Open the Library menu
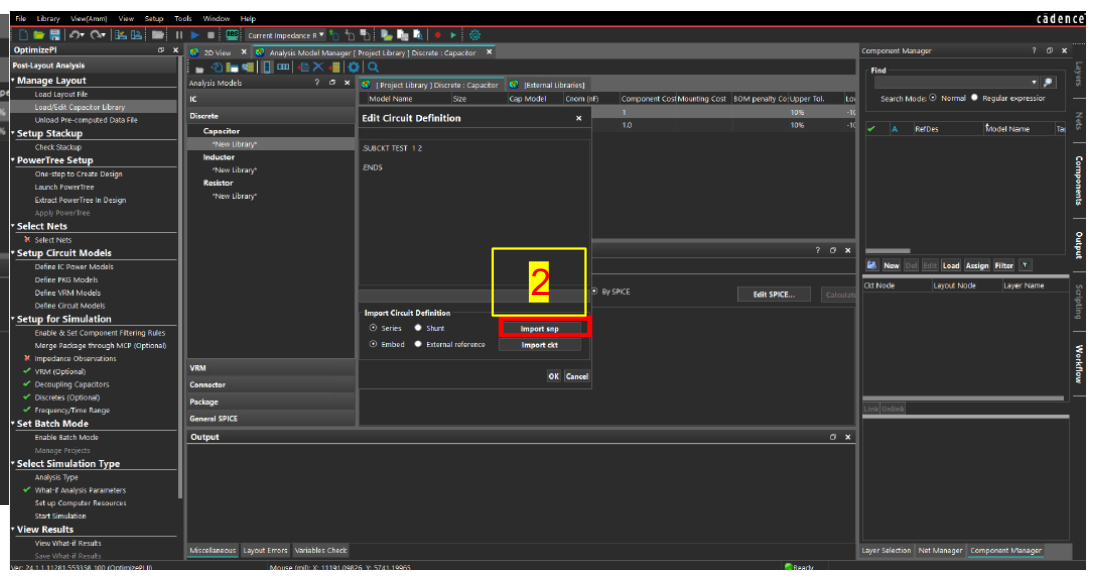 (x=48, y=19)
